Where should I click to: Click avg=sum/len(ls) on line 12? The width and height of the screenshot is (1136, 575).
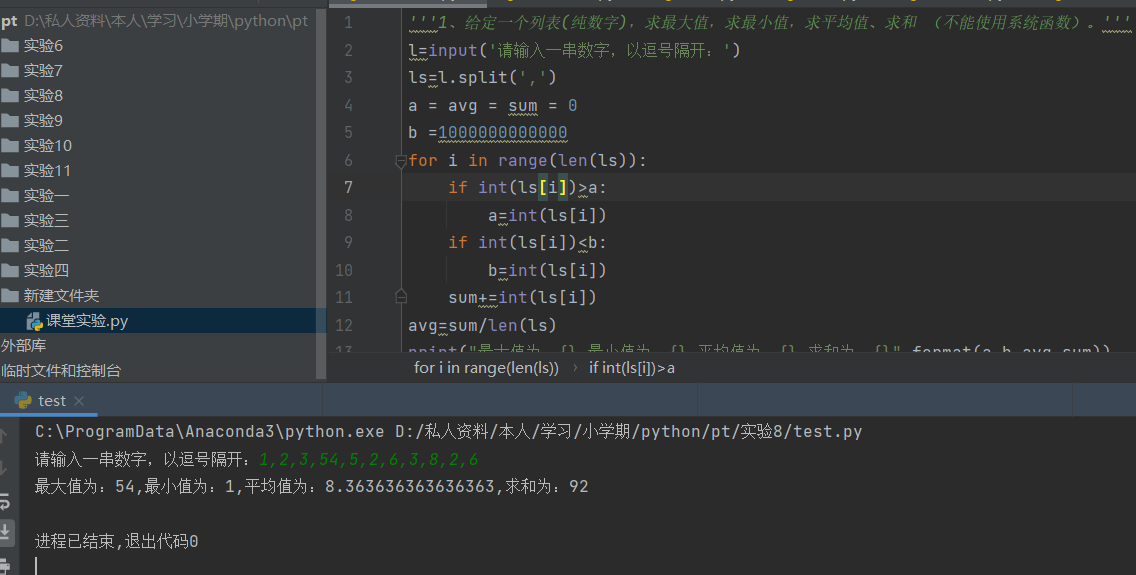pyautogui.click(x=483, y=325)
